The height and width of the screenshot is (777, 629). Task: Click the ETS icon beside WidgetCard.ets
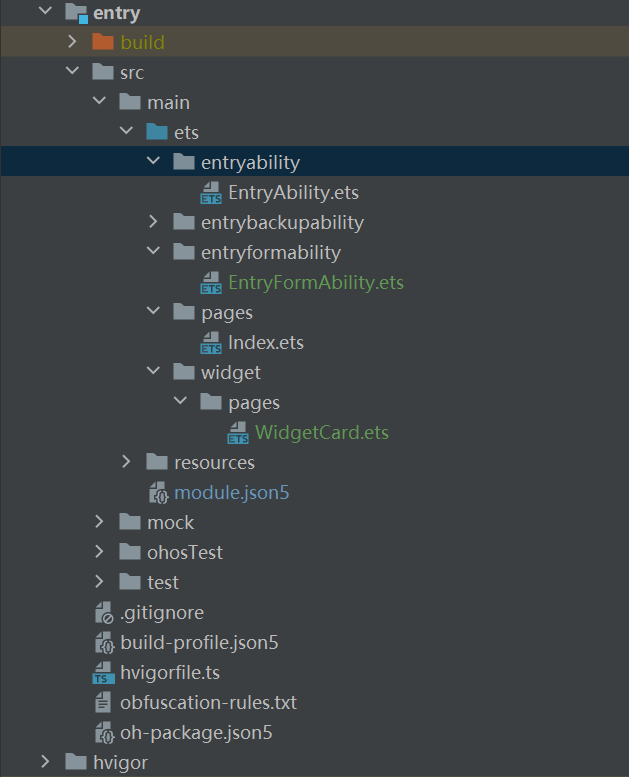click(238, 433)
